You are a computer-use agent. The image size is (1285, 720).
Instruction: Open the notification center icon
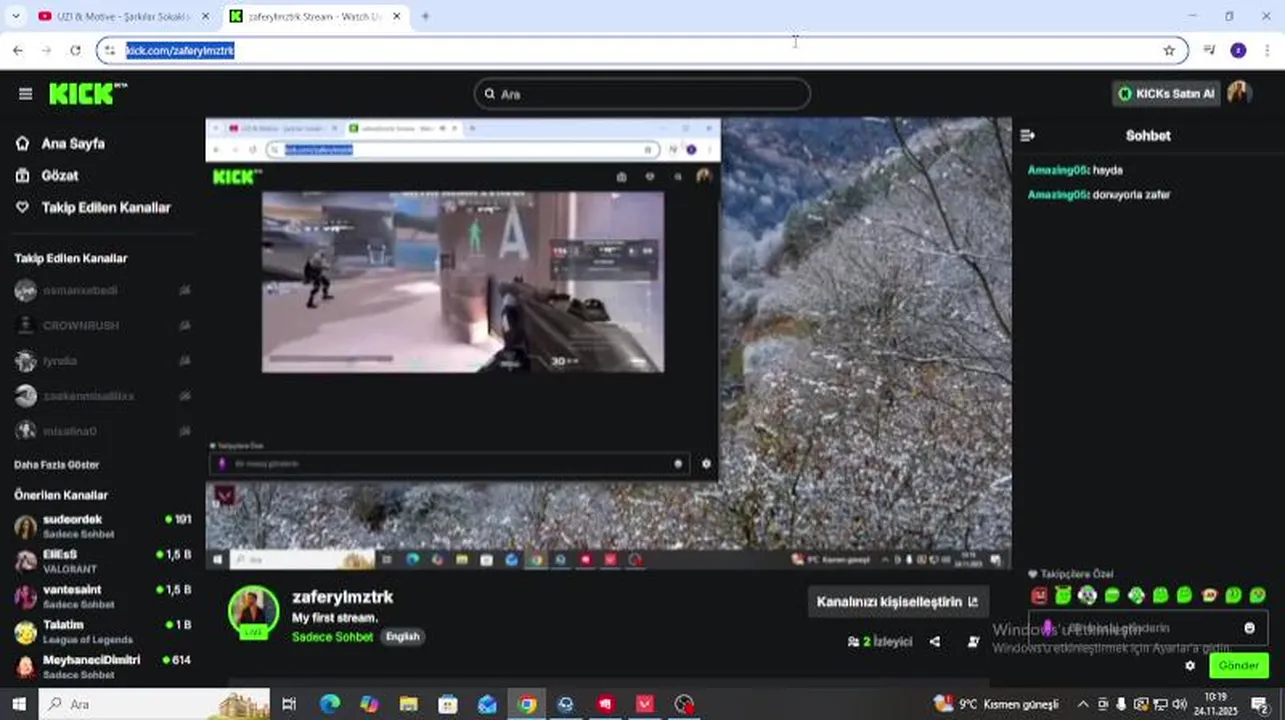[1261, 704]
